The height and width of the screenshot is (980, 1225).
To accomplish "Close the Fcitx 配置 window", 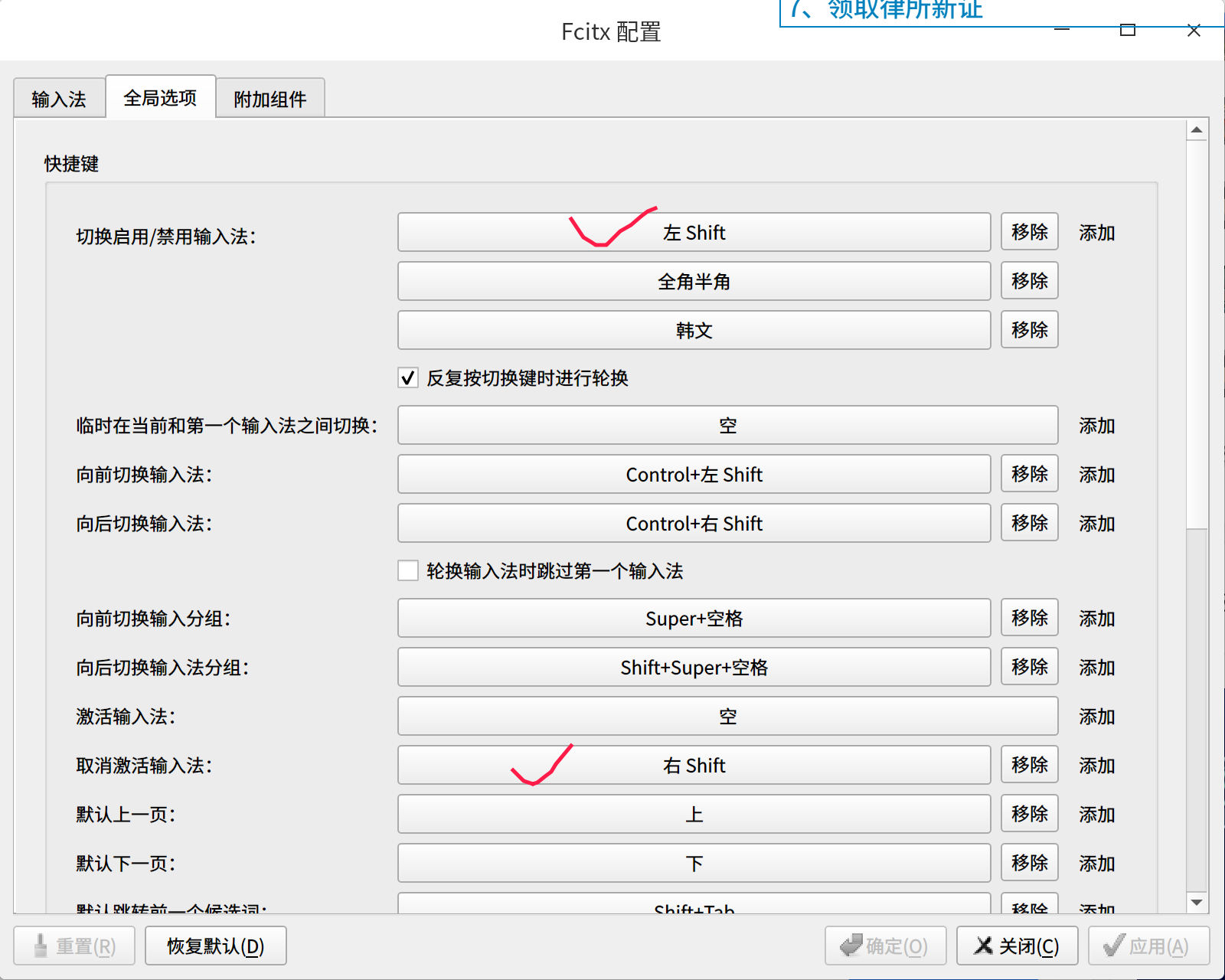I will [1194, 30].
